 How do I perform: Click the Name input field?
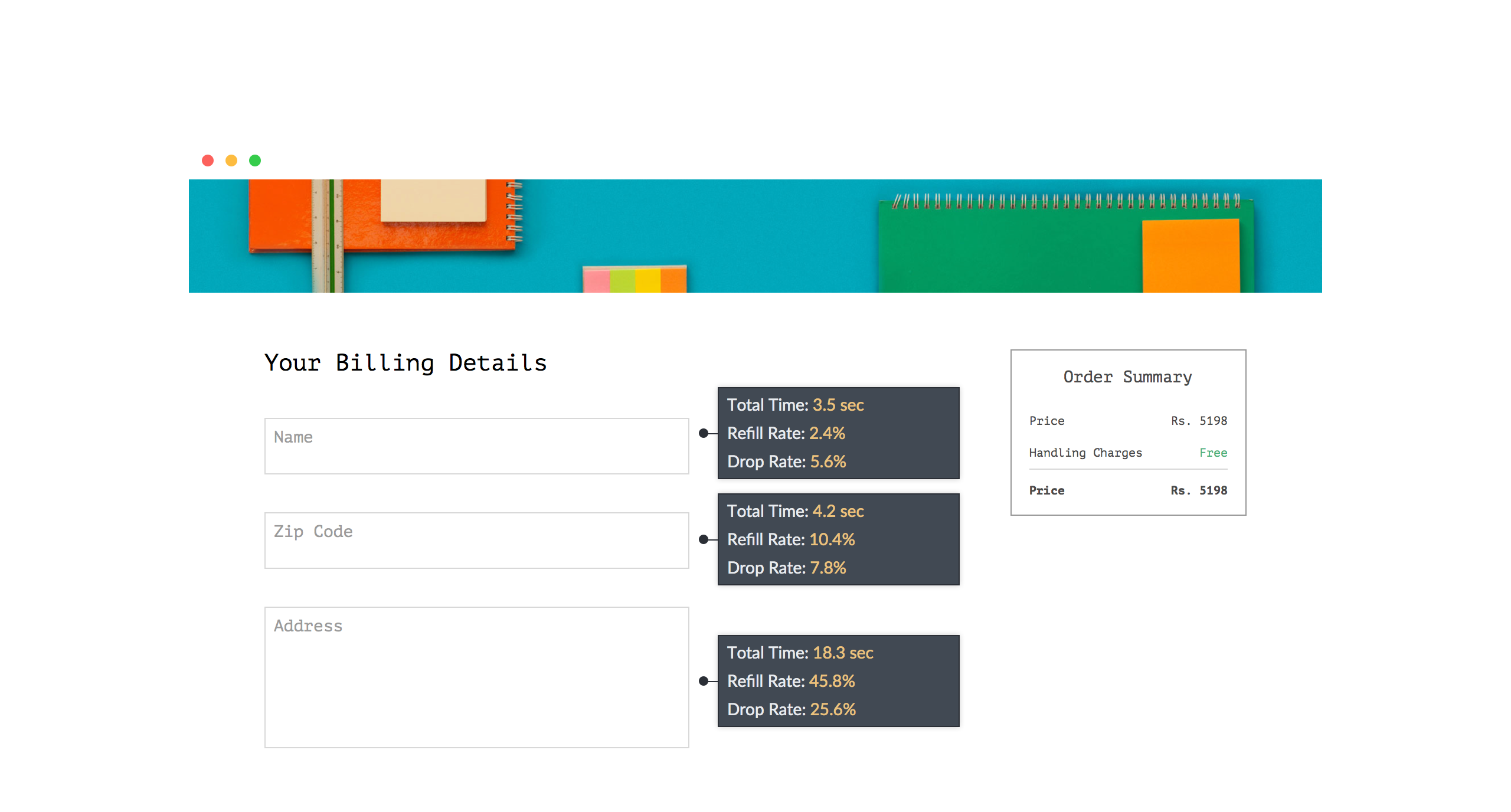tap(476, 446)
